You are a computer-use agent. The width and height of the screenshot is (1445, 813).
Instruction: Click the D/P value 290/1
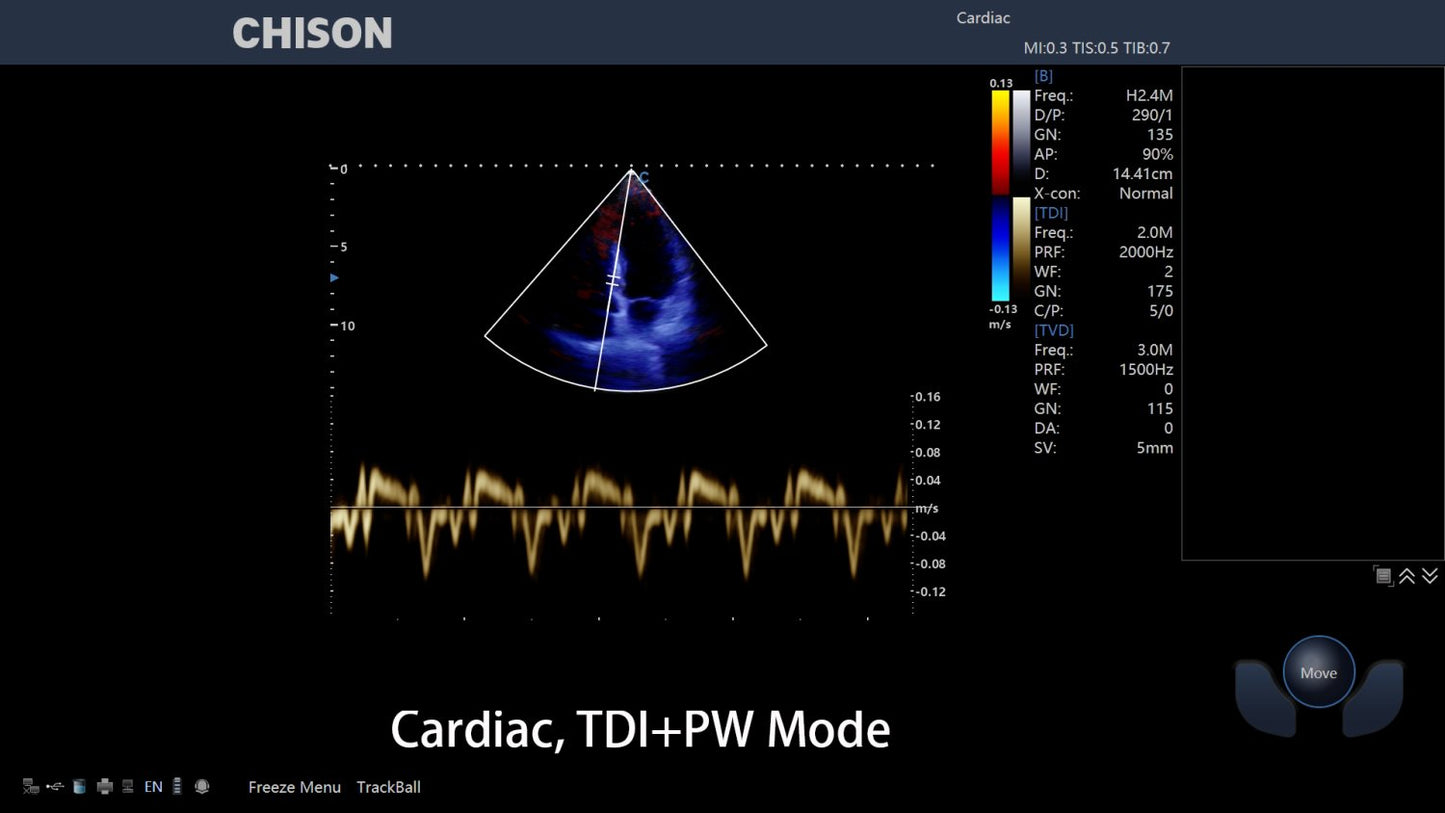[x=1153, y=115]
